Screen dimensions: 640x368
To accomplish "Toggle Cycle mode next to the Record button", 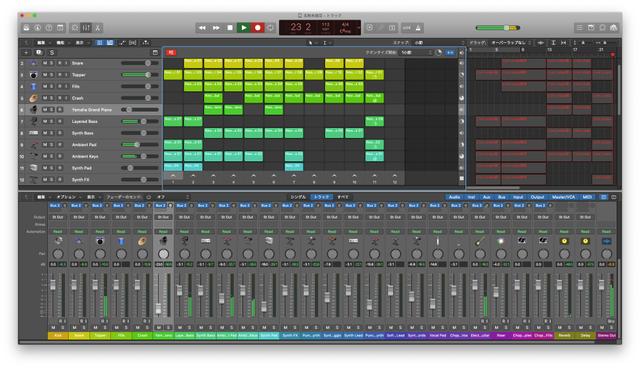I will (x=270, y=28).
